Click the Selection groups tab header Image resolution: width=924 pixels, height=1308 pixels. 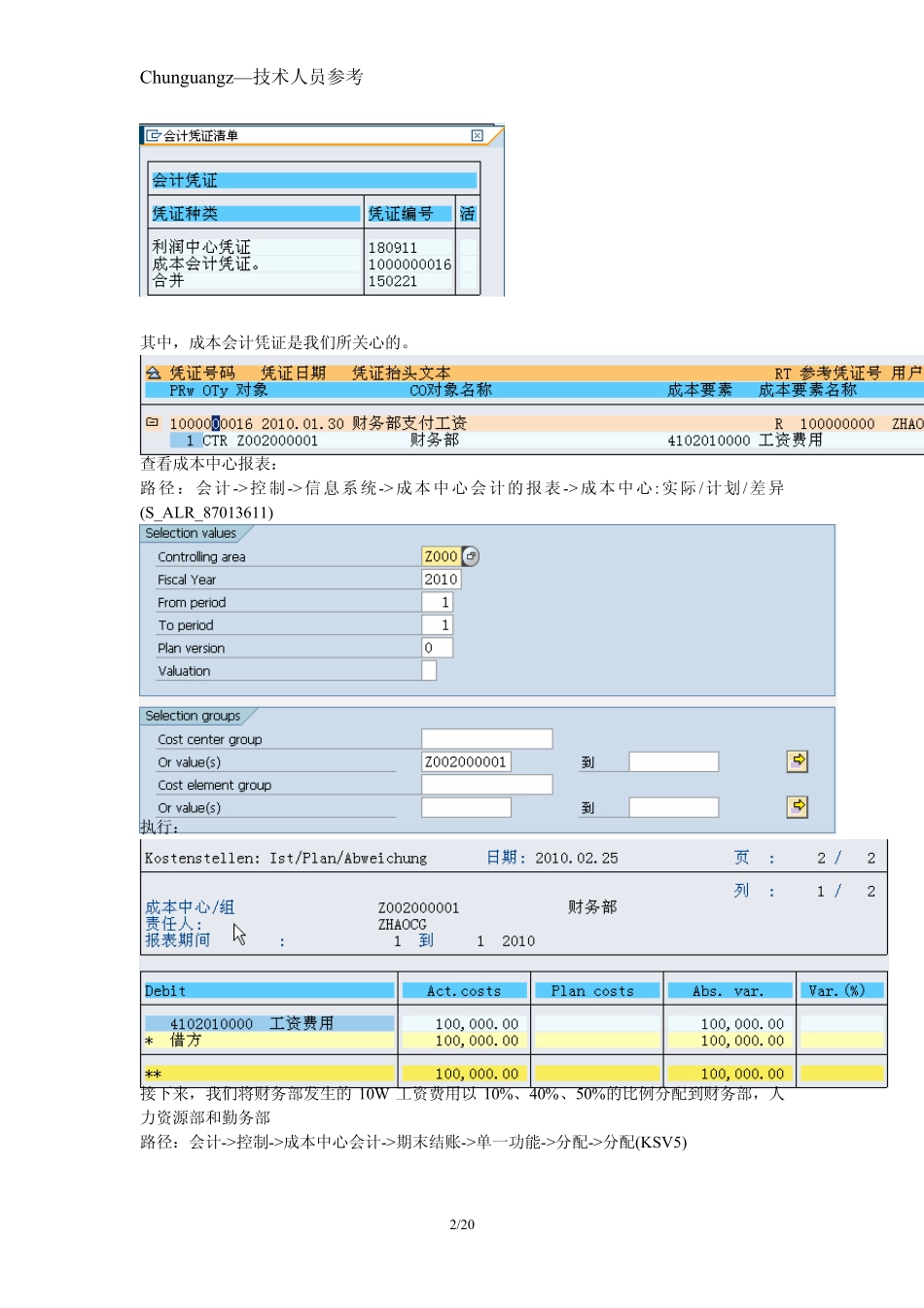point(193,716)
